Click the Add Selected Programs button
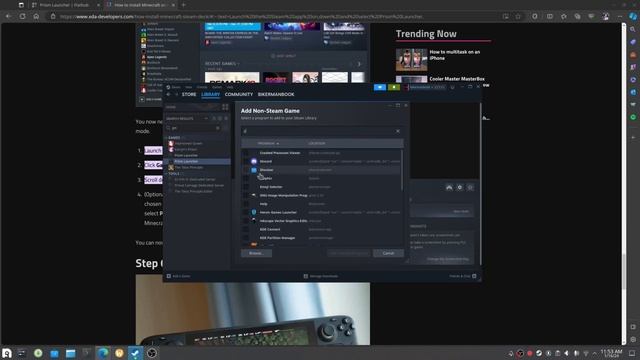Viewport: 640px width, 360px height. coord(349,253)
